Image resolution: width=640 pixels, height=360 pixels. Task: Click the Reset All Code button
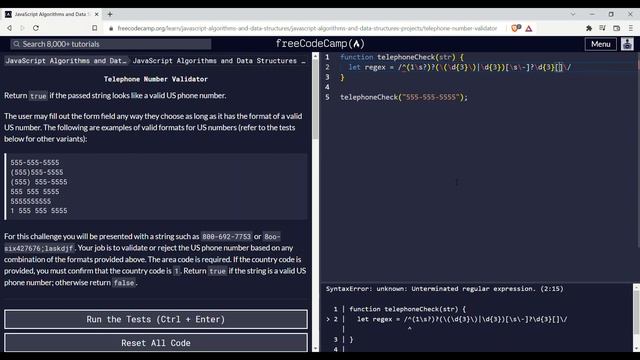click(x=156, y=343)
